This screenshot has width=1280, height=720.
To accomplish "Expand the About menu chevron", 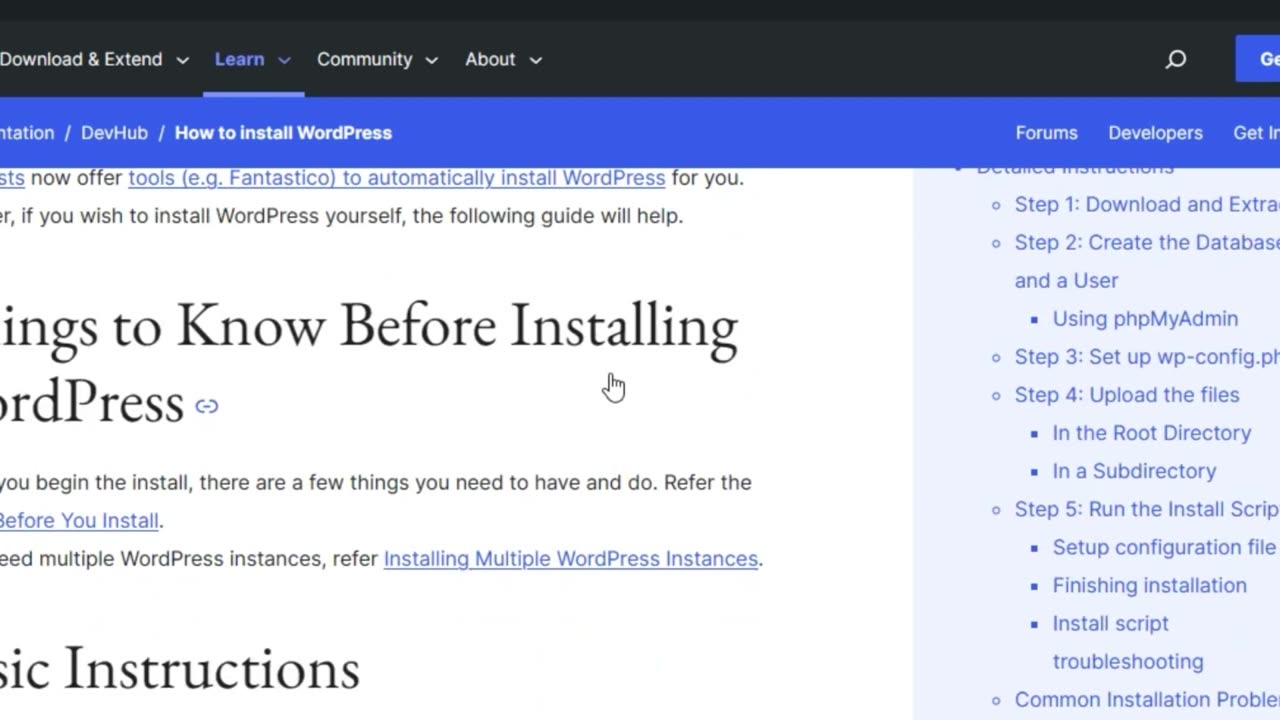I will 536,60.
